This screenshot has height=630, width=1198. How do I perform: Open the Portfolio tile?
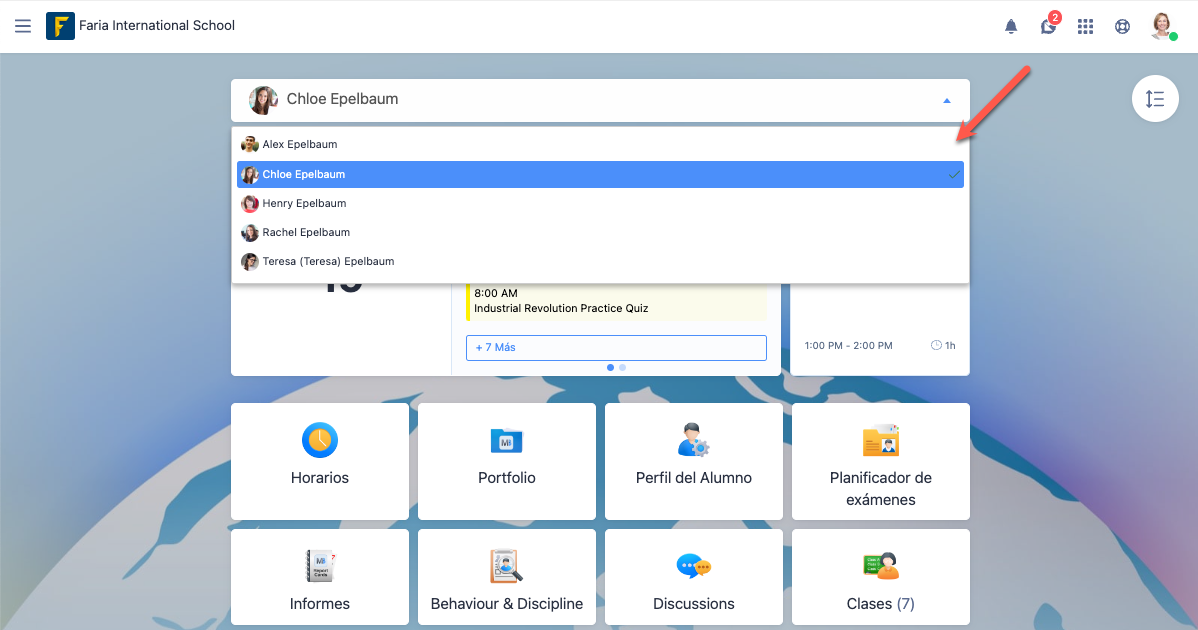[507, 460]
